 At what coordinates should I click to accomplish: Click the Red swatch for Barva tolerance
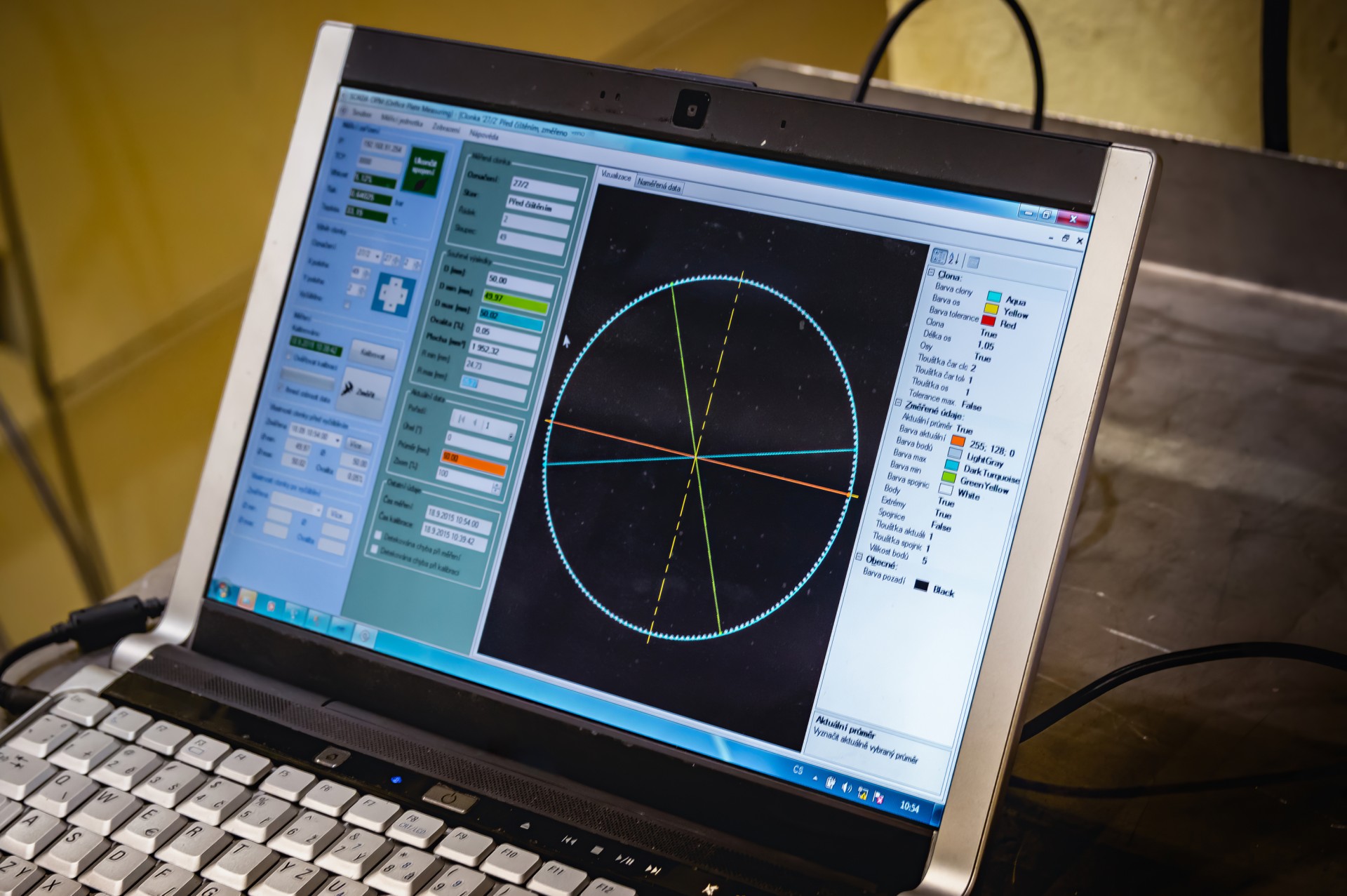coord(988,321)
